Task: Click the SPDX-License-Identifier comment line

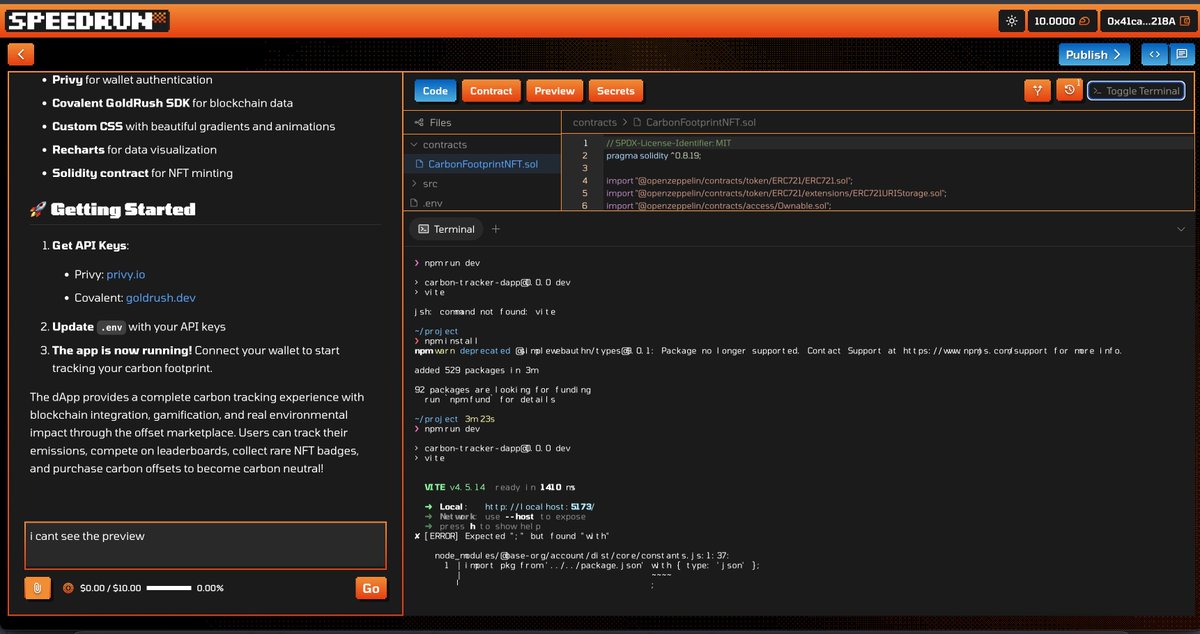Action: (668, 143)
